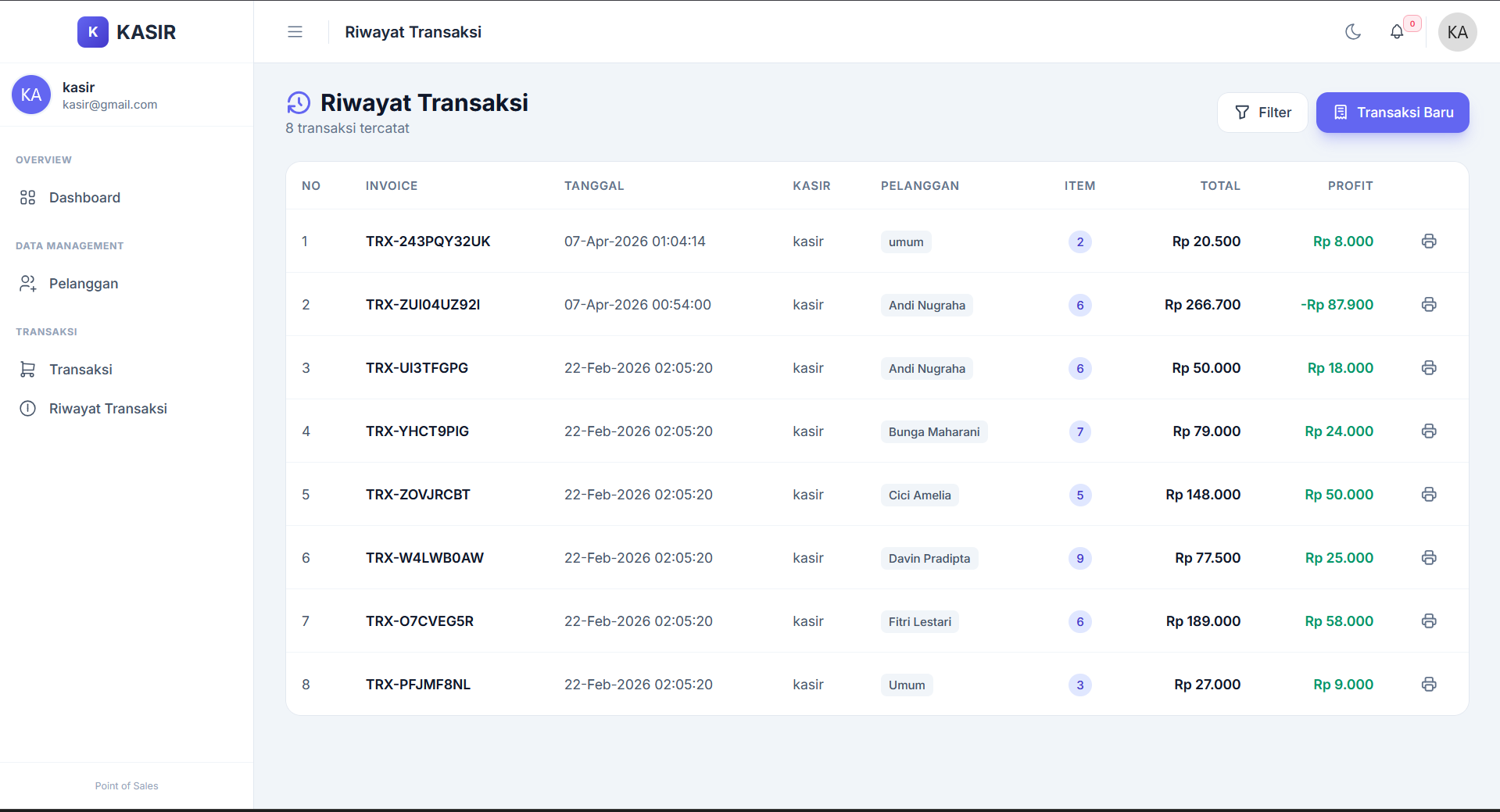Print receipt for TRX-UI3TFGPG
The height and width of the screenshot is (812, 1500).
tap(1429, 368)
